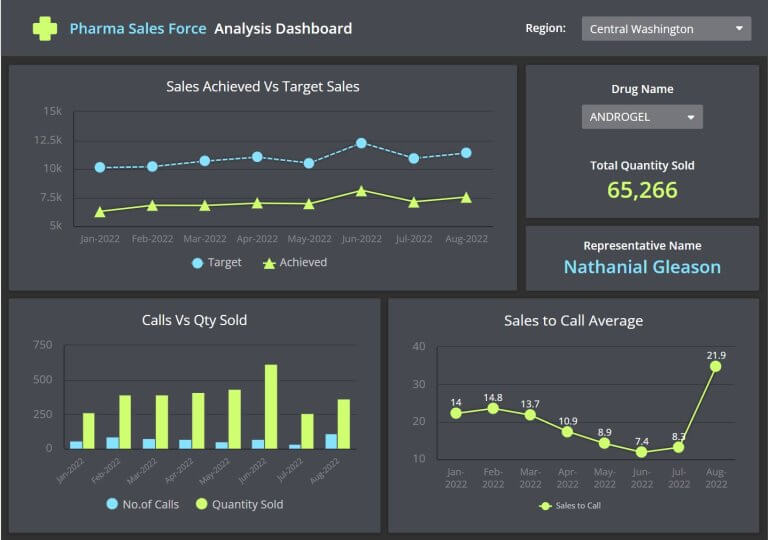Click the Jun-2022 7.4 lowest data point
The width and height of the screenshot is (768, 540).
[x=641, y=452]
